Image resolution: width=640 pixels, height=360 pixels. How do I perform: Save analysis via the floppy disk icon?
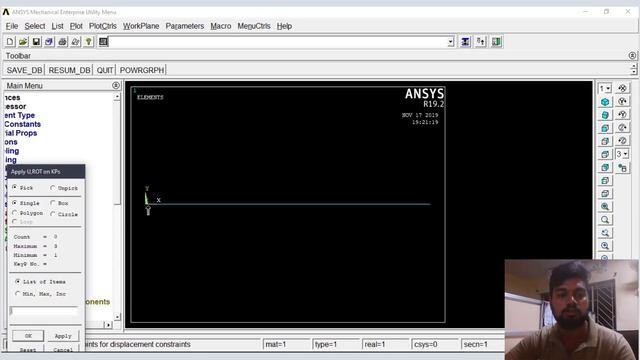coord(36,42)
